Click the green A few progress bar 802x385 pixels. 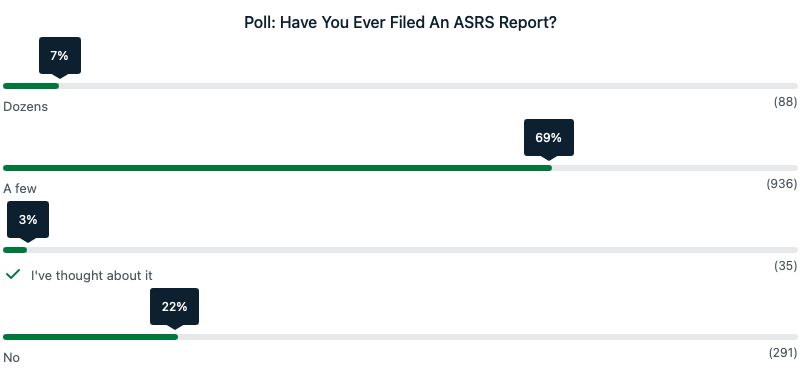[x=278, y=168]
